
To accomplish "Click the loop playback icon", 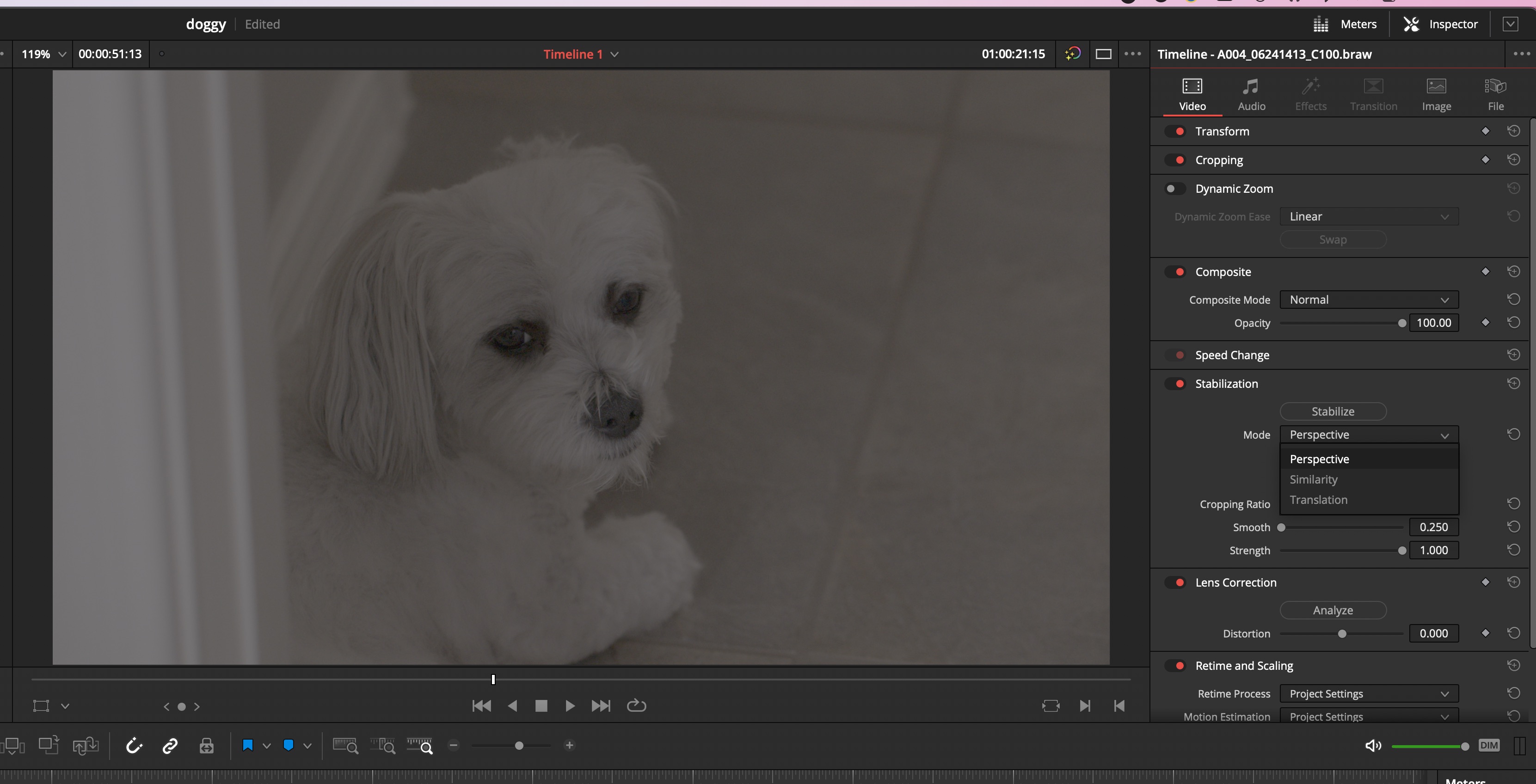I will [637, 705].
